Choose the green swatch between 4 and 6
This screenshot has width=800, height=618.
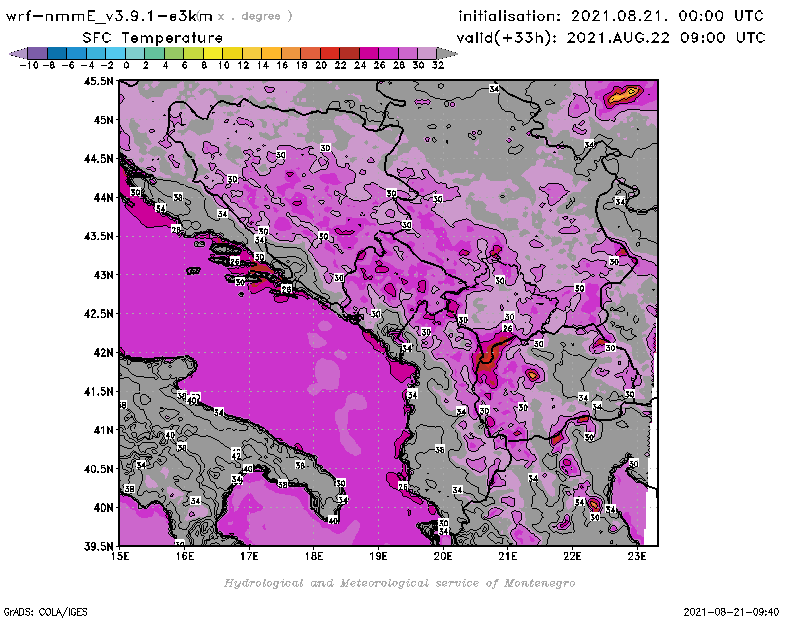[174, 52]
